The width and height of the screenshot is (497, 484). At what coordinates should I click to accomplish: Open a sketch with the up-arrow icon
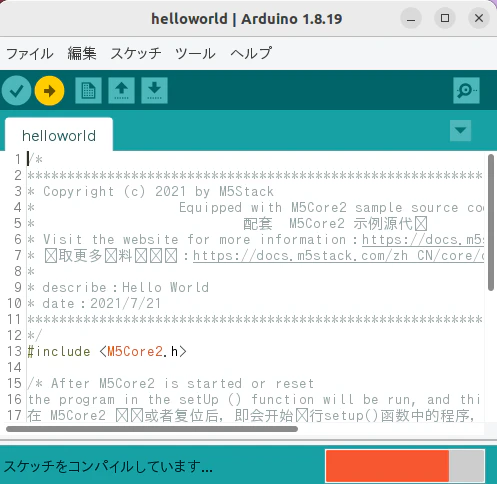[x=121, y=91]
